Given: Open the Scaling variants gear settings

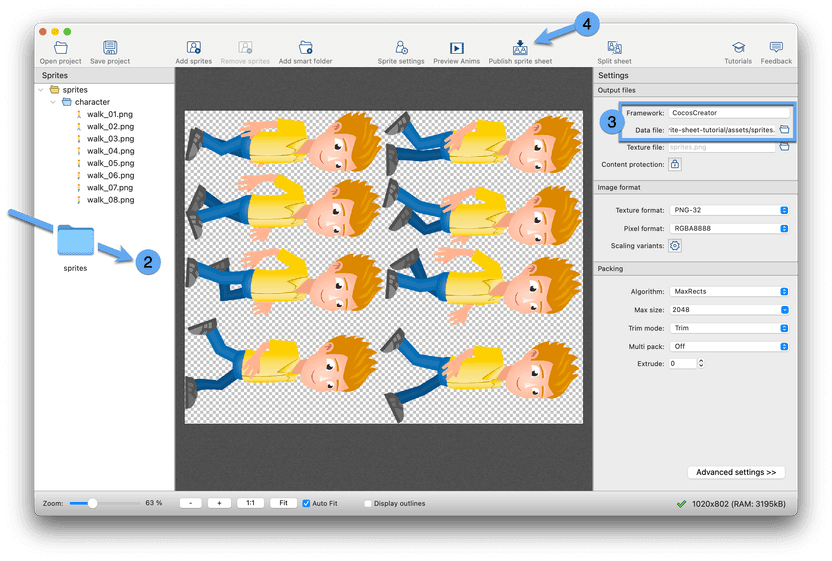Looking at the screenshot, I should tap(675, 246).
